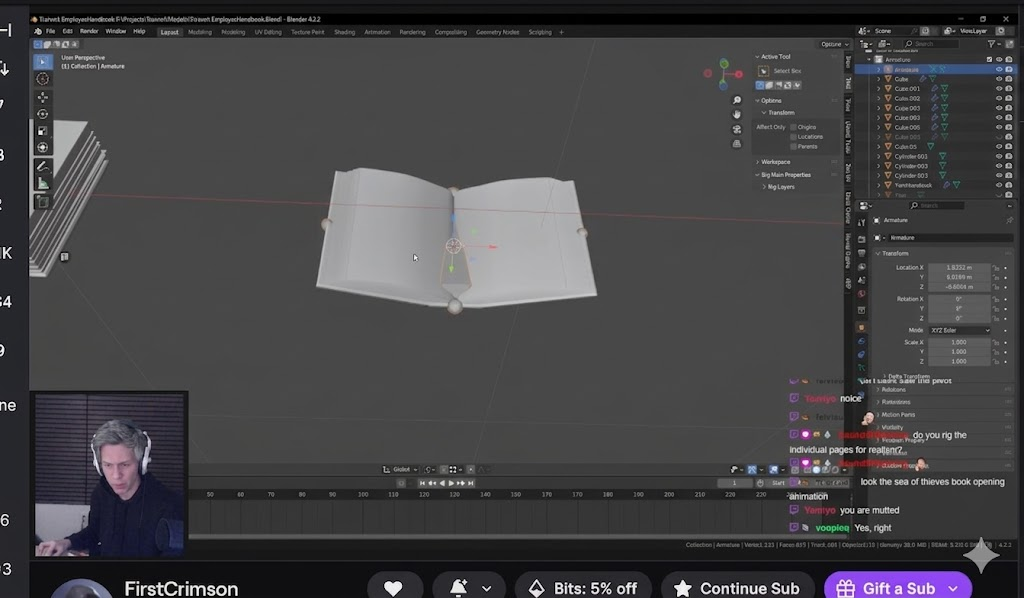Enable the Parents checkbox under Affect Only
Screen dimensions: 1024x598
[793, 146]
